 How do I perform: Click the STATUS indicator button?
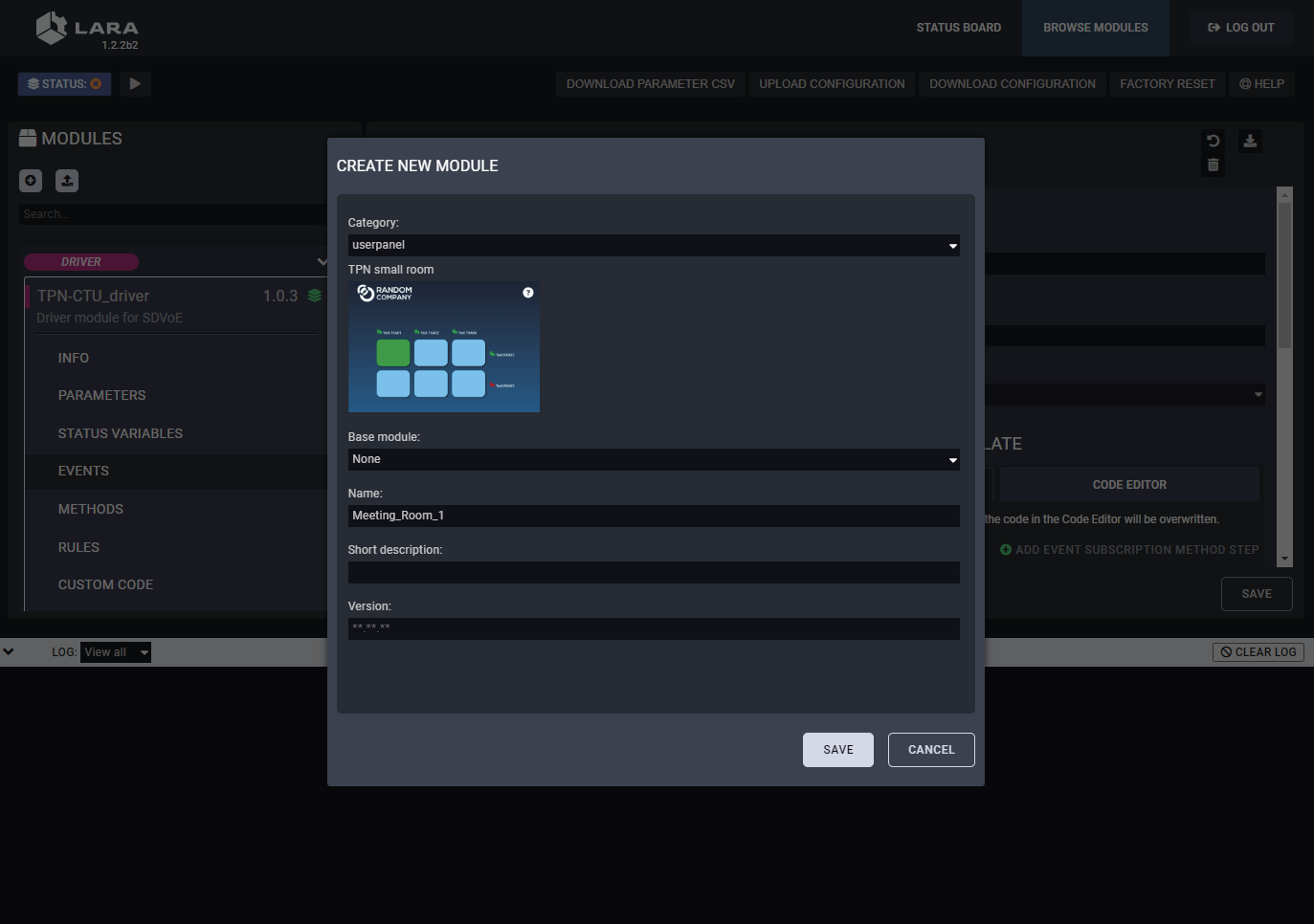click(64, 84)
